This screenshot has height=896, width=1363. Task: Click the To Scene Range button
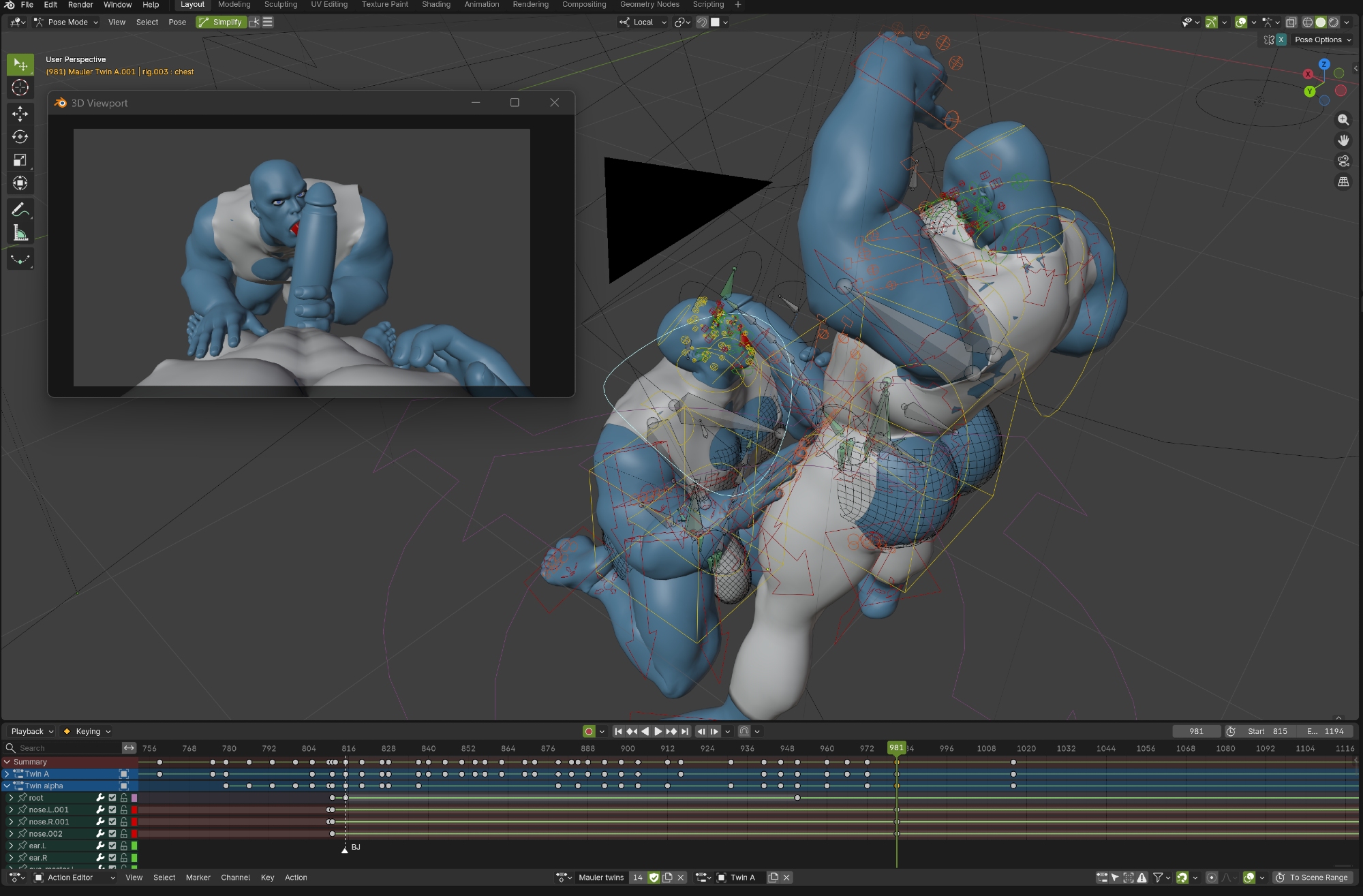pyautogui.click(x=1312, y=878)
